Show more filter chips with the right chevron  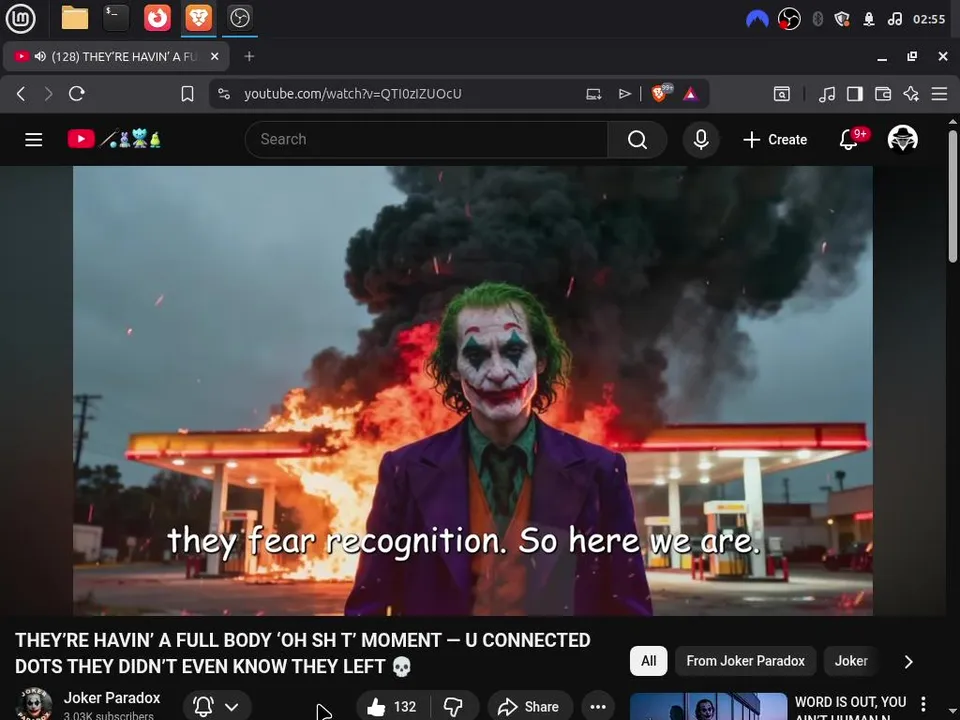pos(909,661)
